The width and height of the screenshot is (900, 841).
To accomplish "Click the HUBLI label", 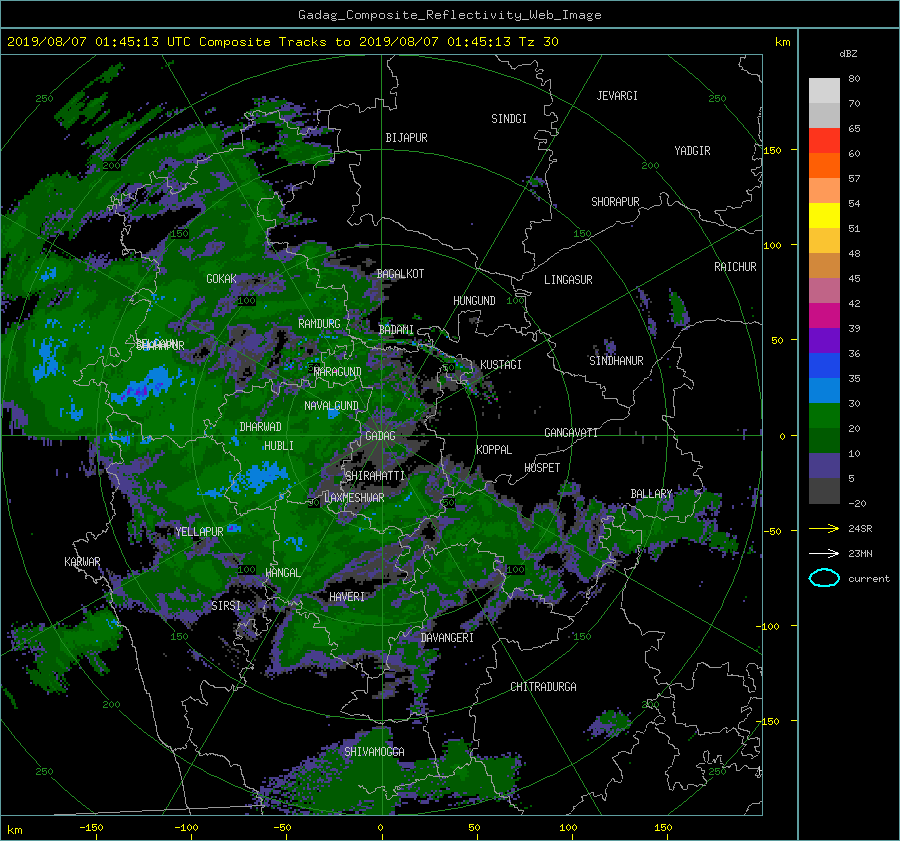I will pyautogui.click(x=279, y=446).
